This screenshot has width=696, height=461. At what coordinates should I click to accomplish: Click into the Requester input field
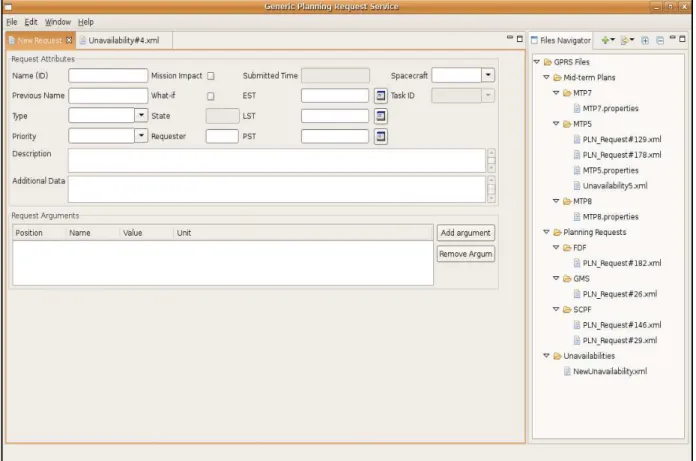pos(222,136)
